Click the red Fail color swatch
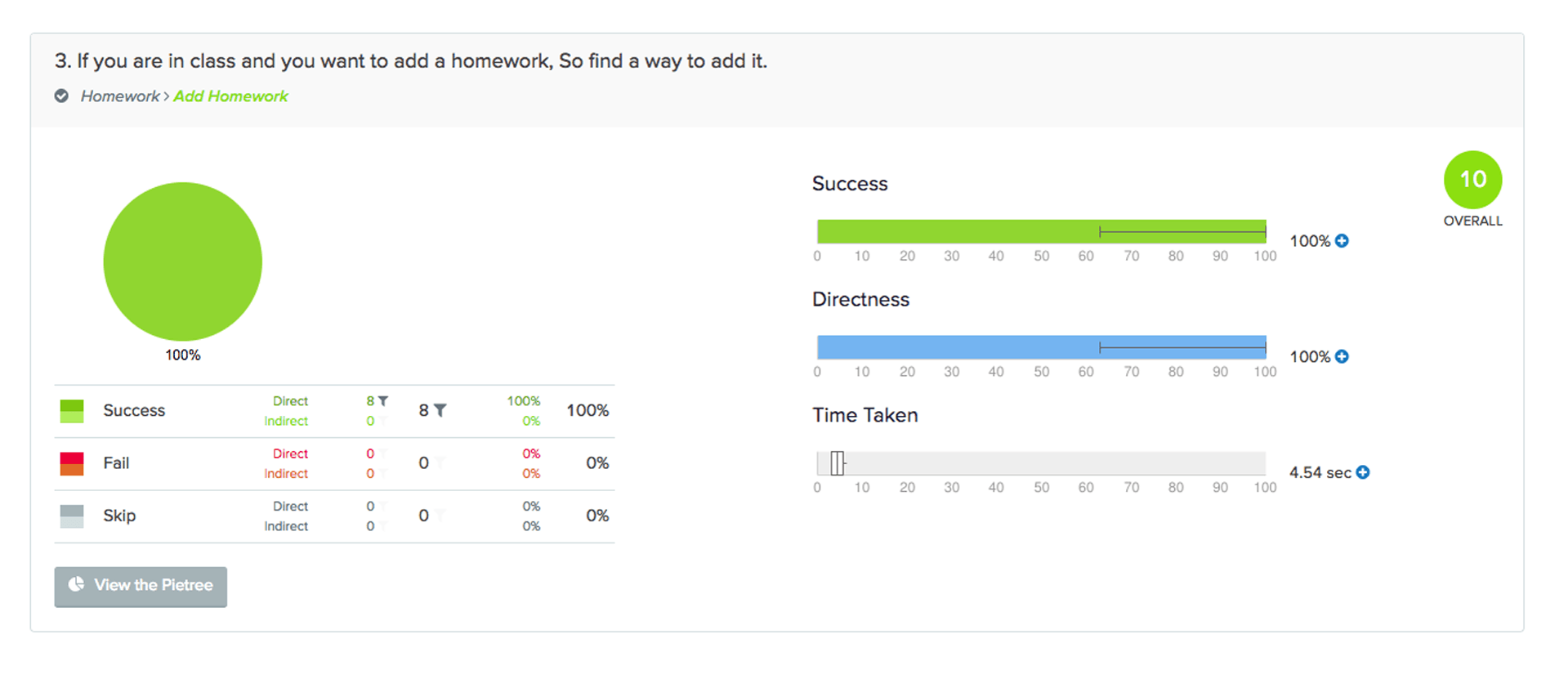 coord(72,463)
